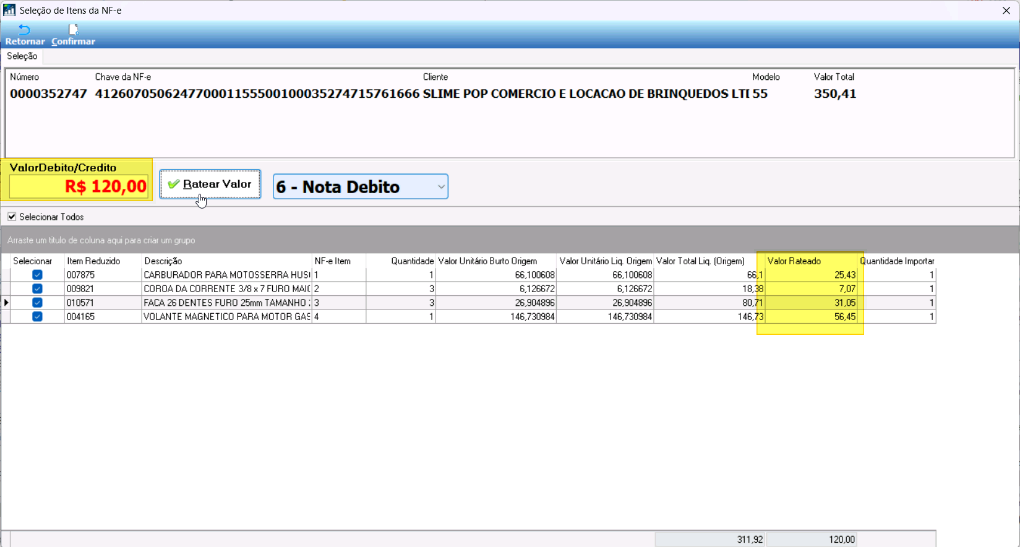Click the Chave da NF-e key value
The image size is (1020, 547).
click(x=257, y=94)
